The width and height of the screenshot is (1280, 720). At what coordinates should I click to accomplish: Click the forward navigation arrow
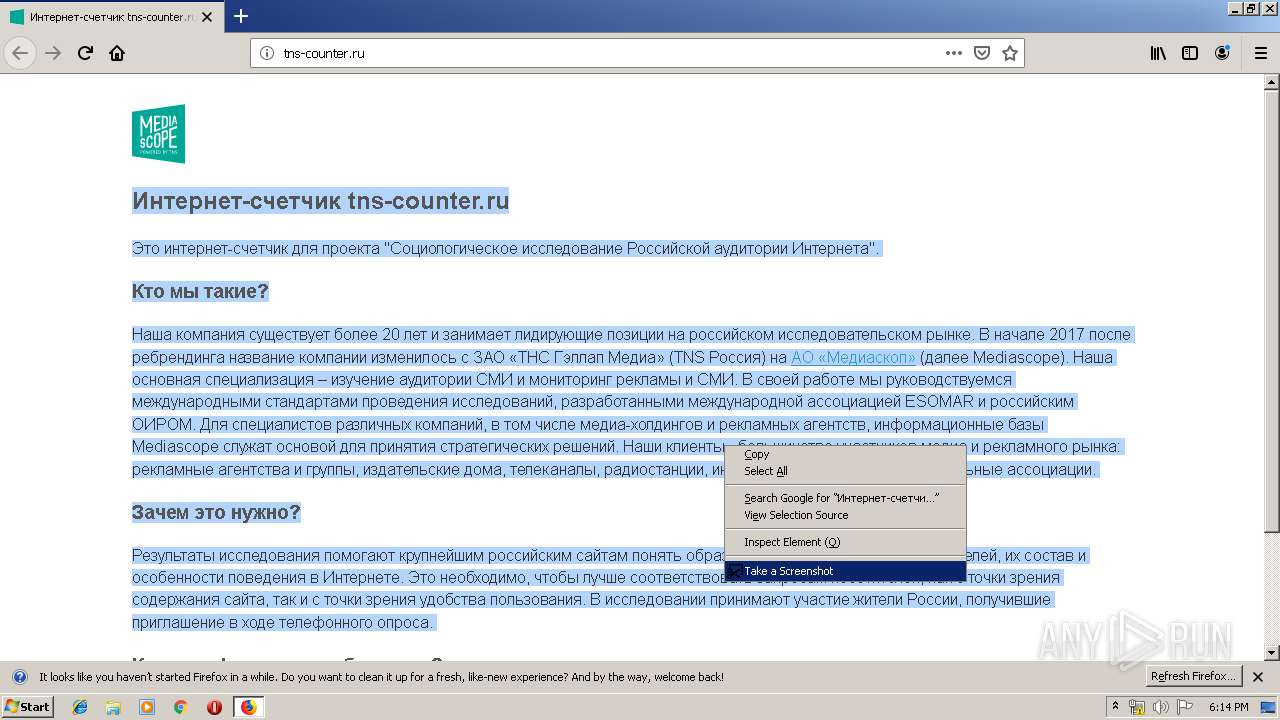(53, 53)
